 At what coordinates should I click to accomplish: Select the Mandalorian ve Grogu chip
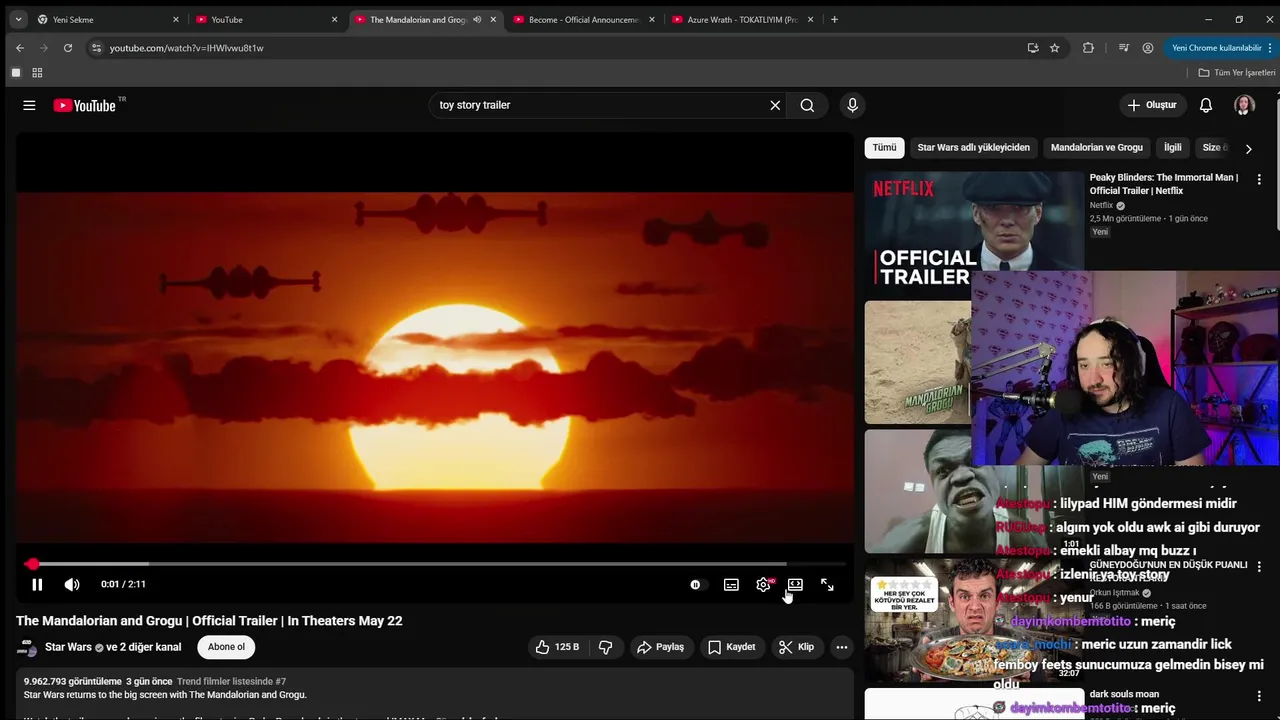pyautogui.click(x=1096, y=148)
